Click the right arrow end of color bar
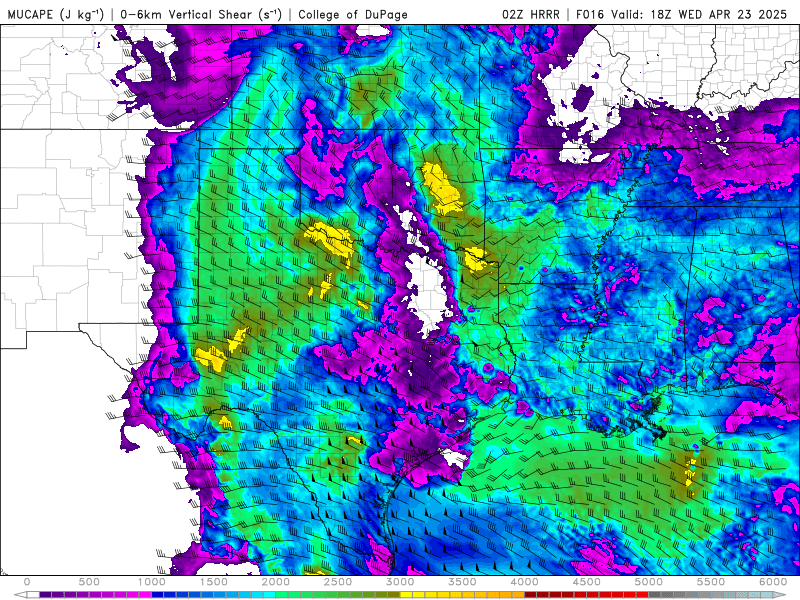 [780, 595]
